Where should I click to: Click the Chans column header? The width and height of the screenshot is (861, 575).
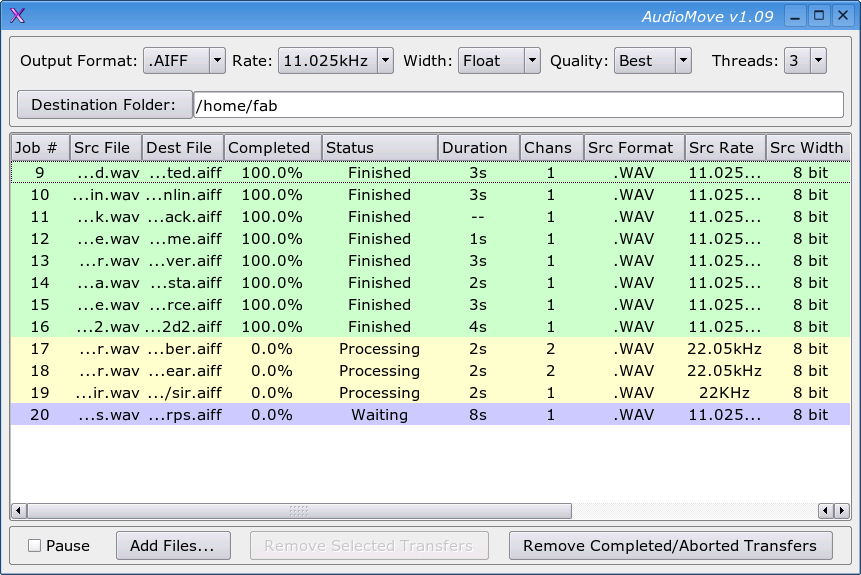click(x=551, y=148)
